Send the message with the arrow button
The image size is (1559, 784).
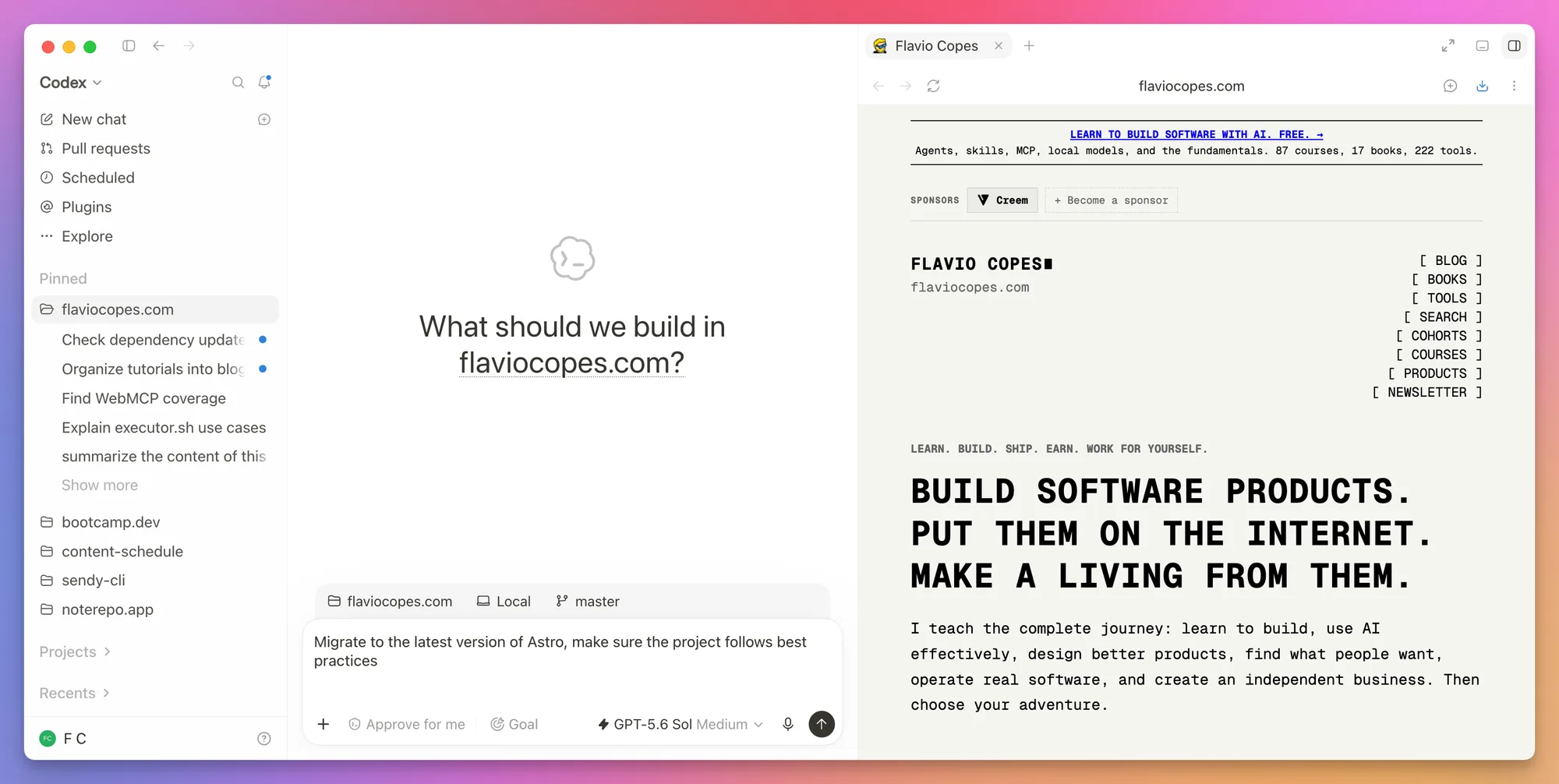tap(822, 724)
